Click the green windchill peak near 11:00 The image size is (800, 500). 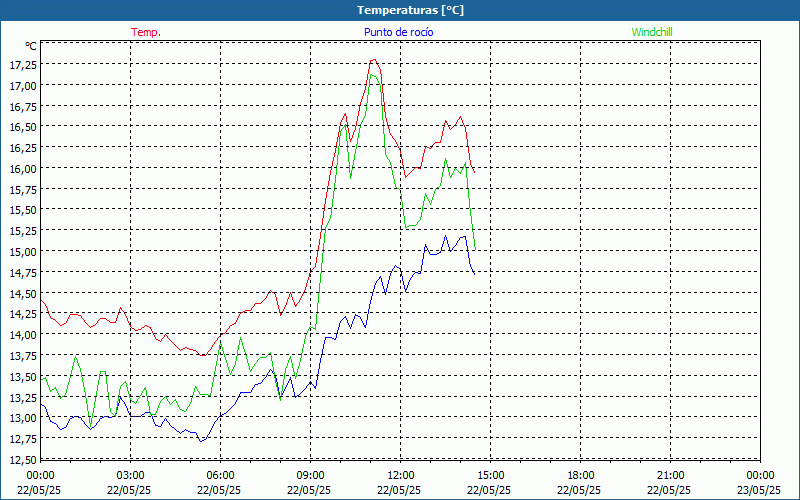click(x=371, y=74)
